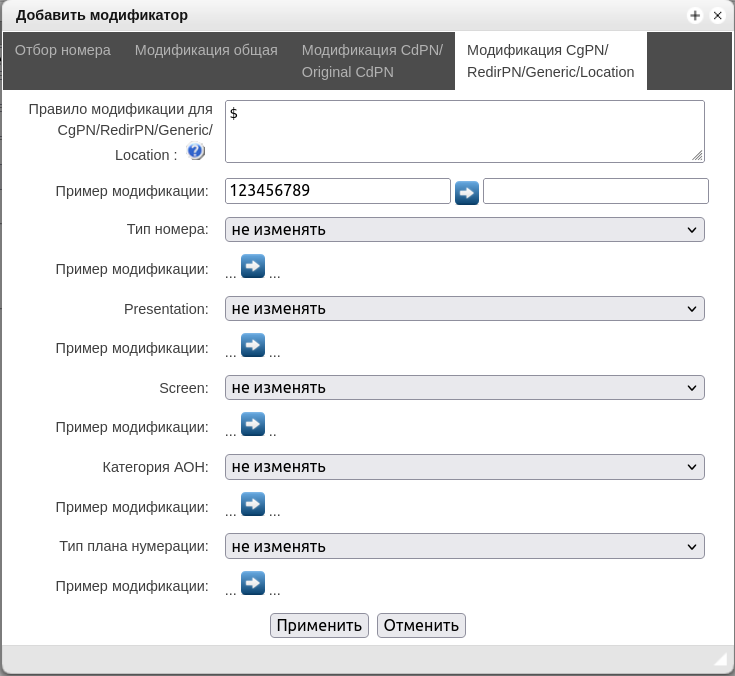This screenshot has width=735, height=676.
Task: Expand the Presentation dropdown
Action: [464, 309]
